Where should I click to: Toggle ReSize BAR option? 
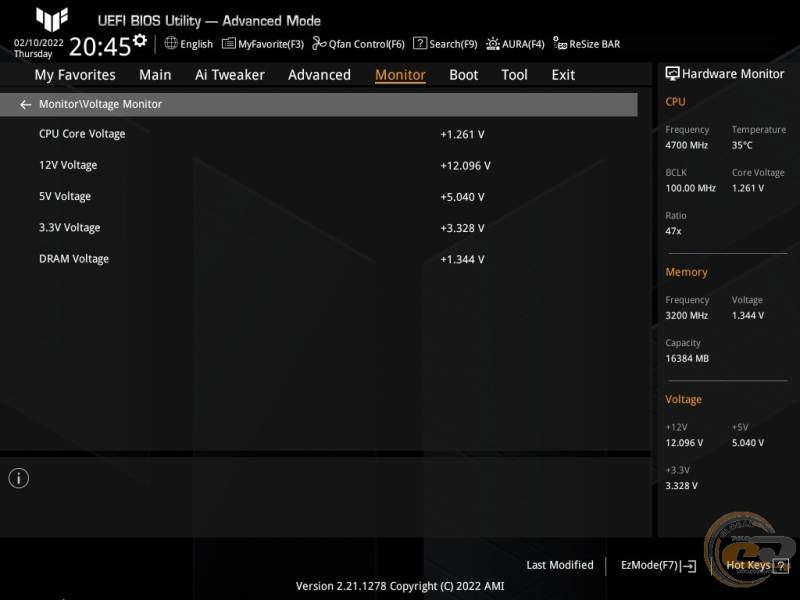[587, 44]
